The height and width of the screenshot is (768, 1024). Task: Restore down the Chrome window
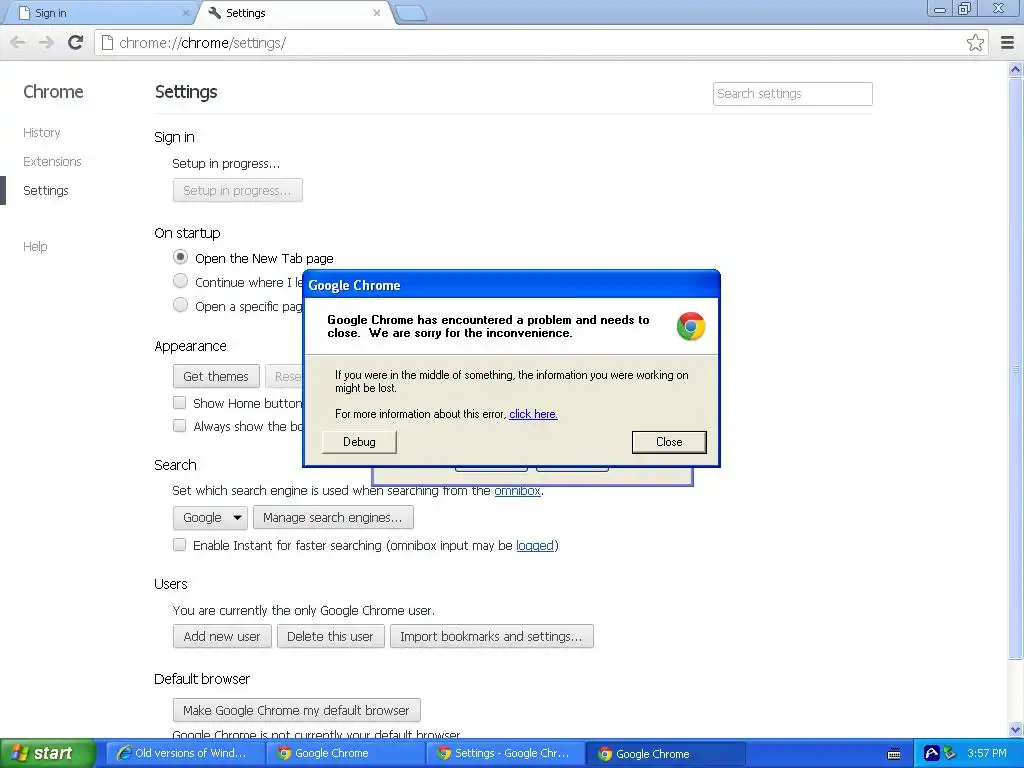click(965, 8)
